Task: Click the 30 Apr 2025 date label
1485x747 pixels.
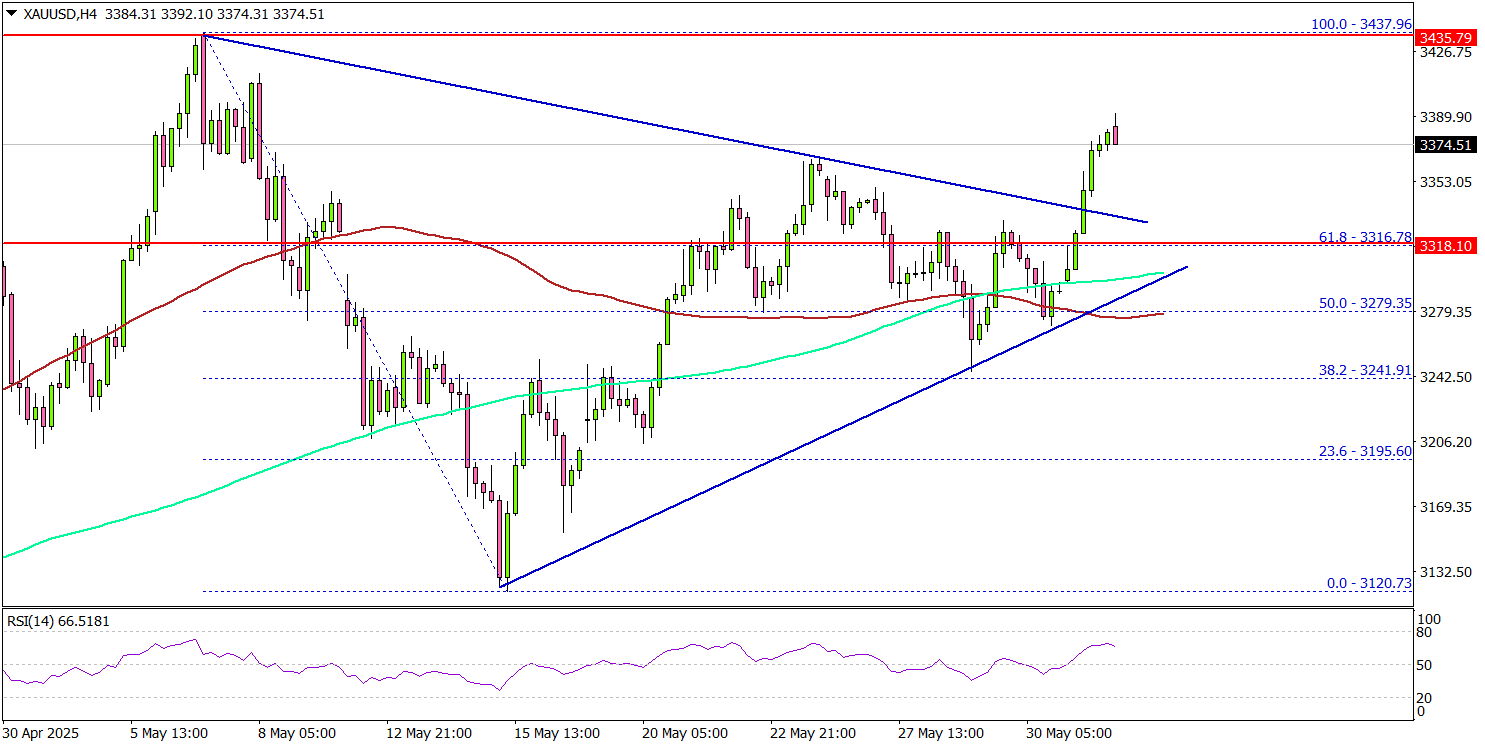Action: click(40, 732)
